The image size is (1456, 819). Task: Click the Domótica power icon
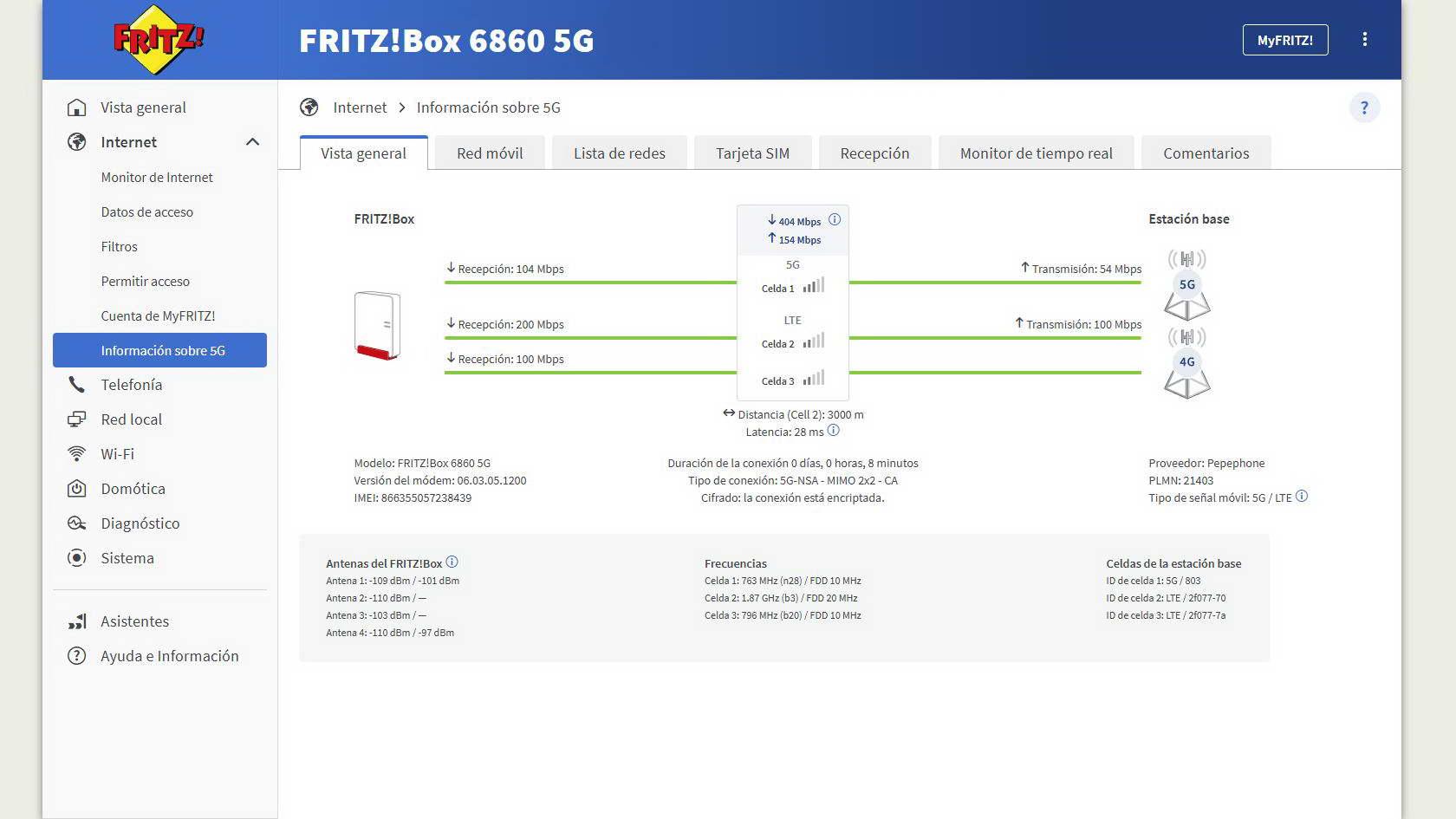click(77, 489)
